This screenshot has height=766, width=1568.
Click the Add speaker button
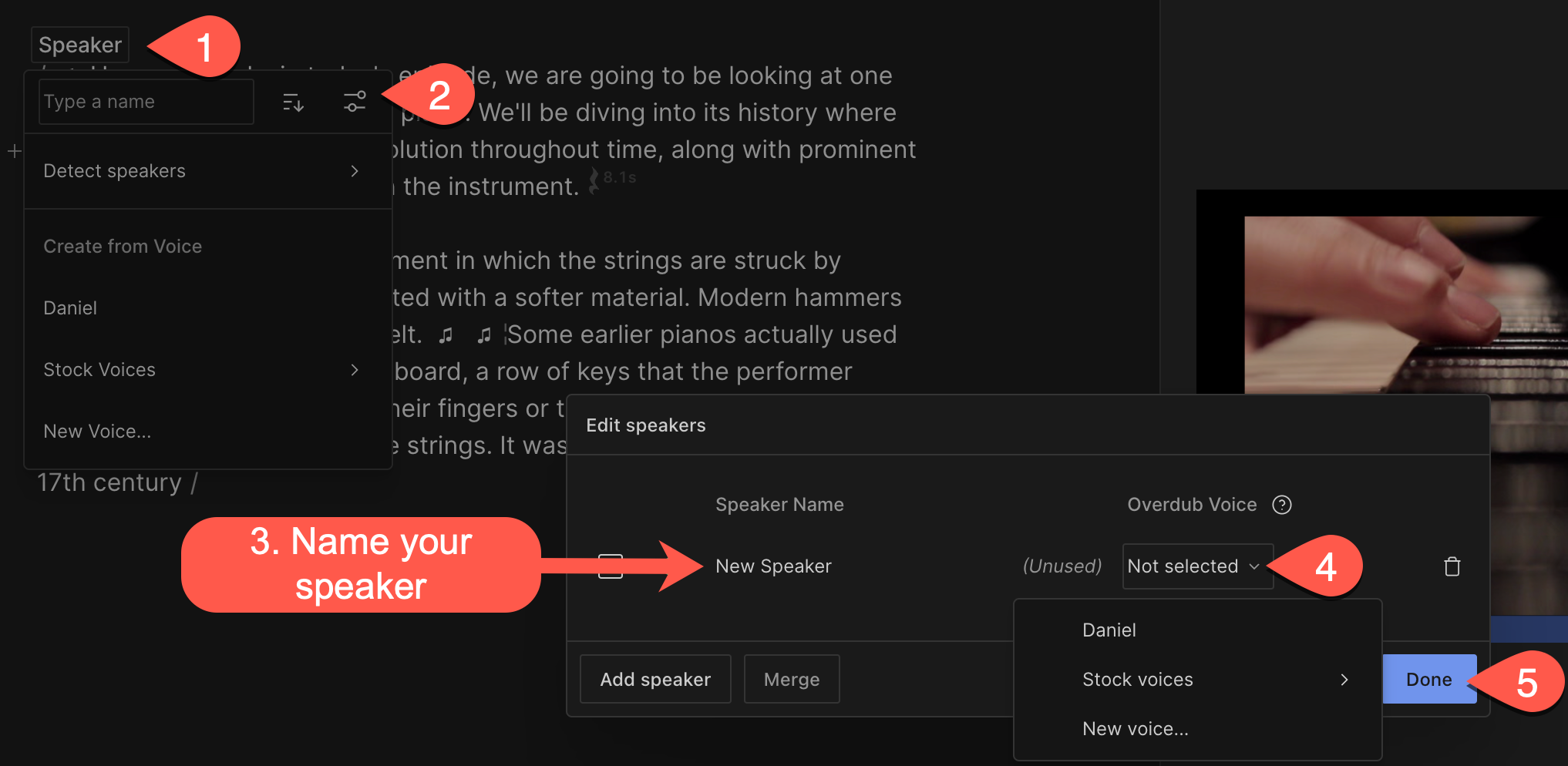(655, 679)
